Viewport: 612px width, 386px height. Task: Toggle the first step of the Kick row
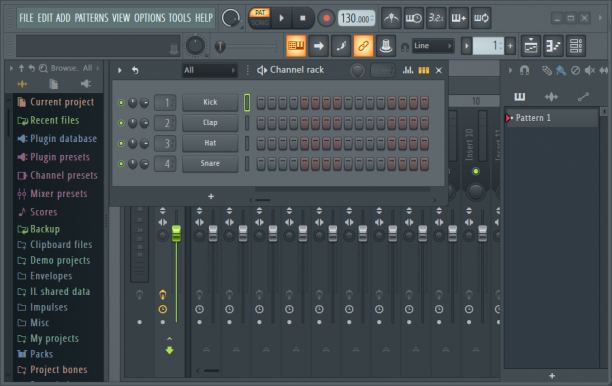tap(261, 103)
